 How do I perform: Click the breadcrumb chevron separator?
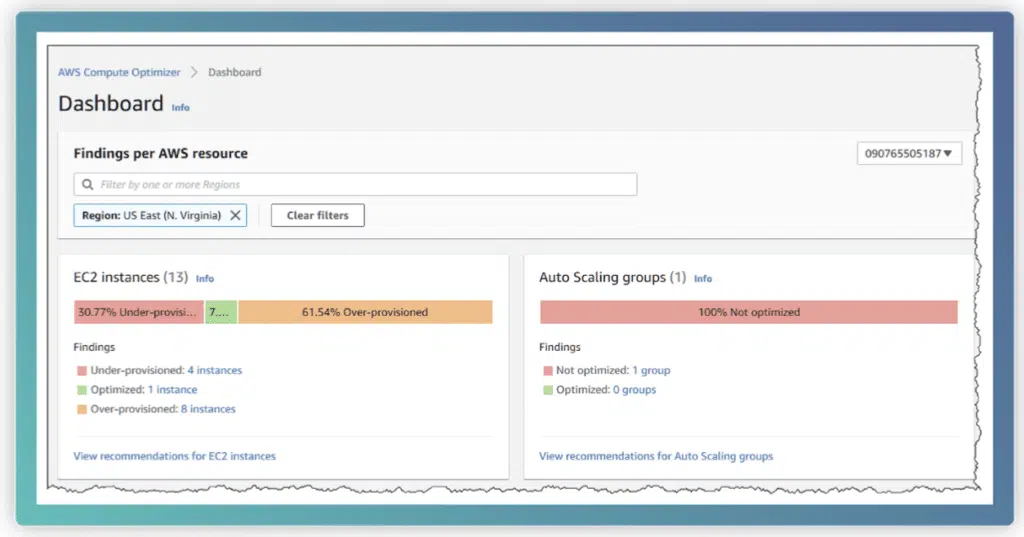pyautogui.click(x=194, y=73)
